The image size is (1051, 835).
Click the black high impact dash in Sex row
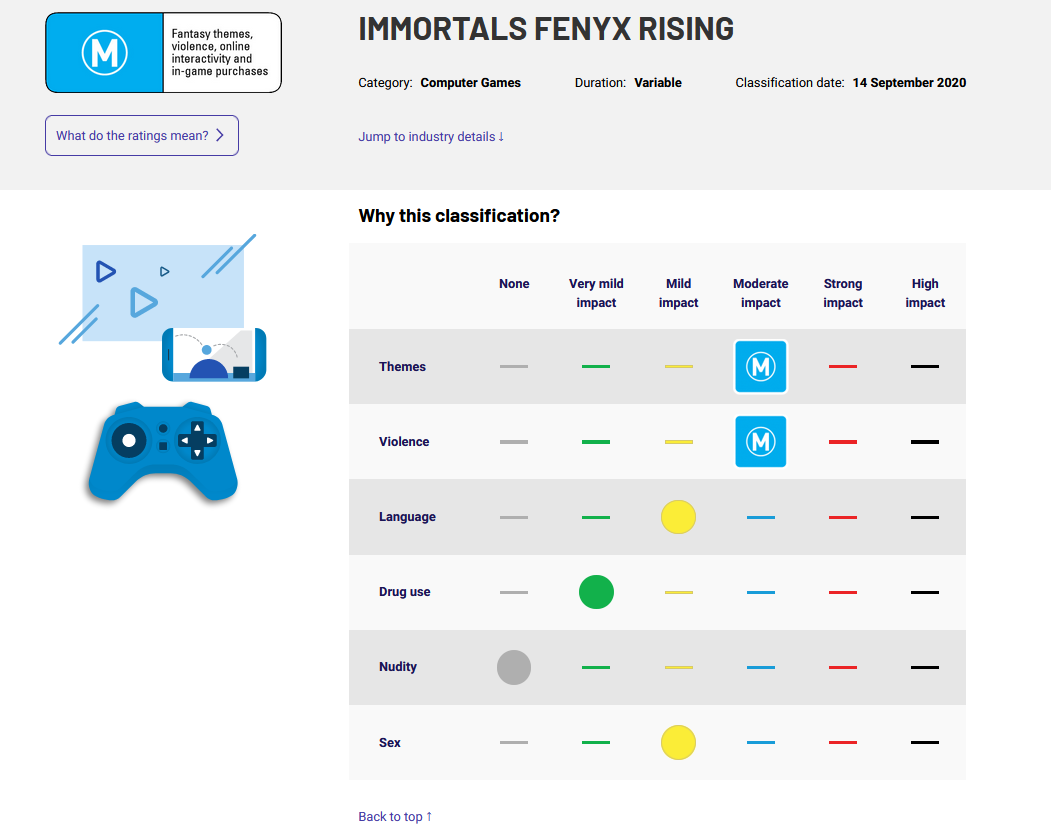(x=925, y=742)
